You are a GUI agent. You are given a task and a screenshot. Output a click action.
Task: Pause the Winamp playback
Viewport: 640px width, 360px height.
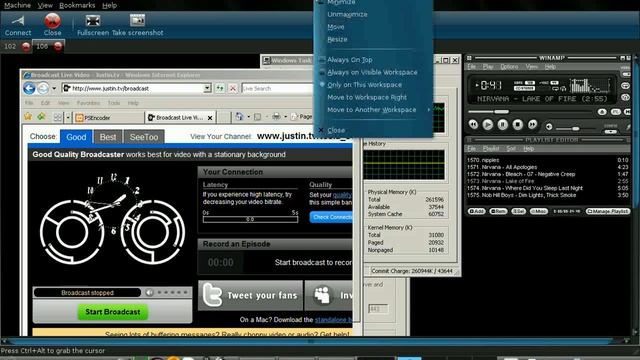click(x=502, y=124)
